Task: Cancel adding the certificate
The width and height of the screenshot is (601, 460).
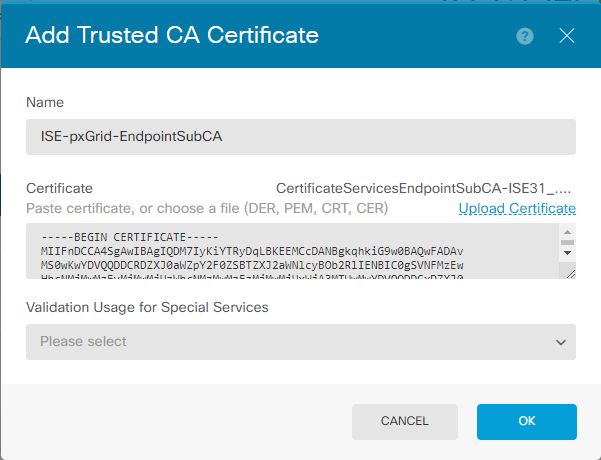Action: 405,421
